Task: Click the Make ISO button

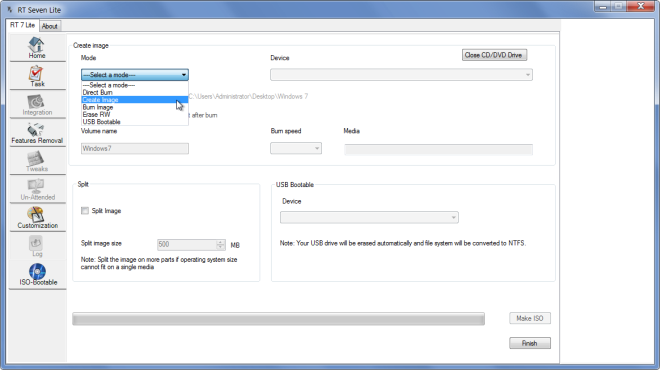Action: pos(530,318)
